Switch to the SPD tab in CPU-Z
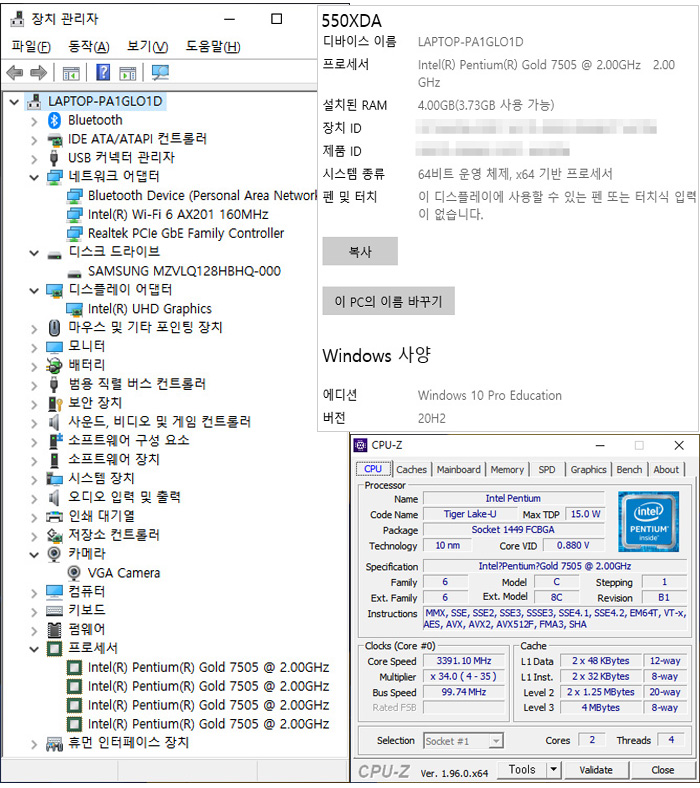The height and width of the screenshot is (788, 700). click(x=547, y=469)
